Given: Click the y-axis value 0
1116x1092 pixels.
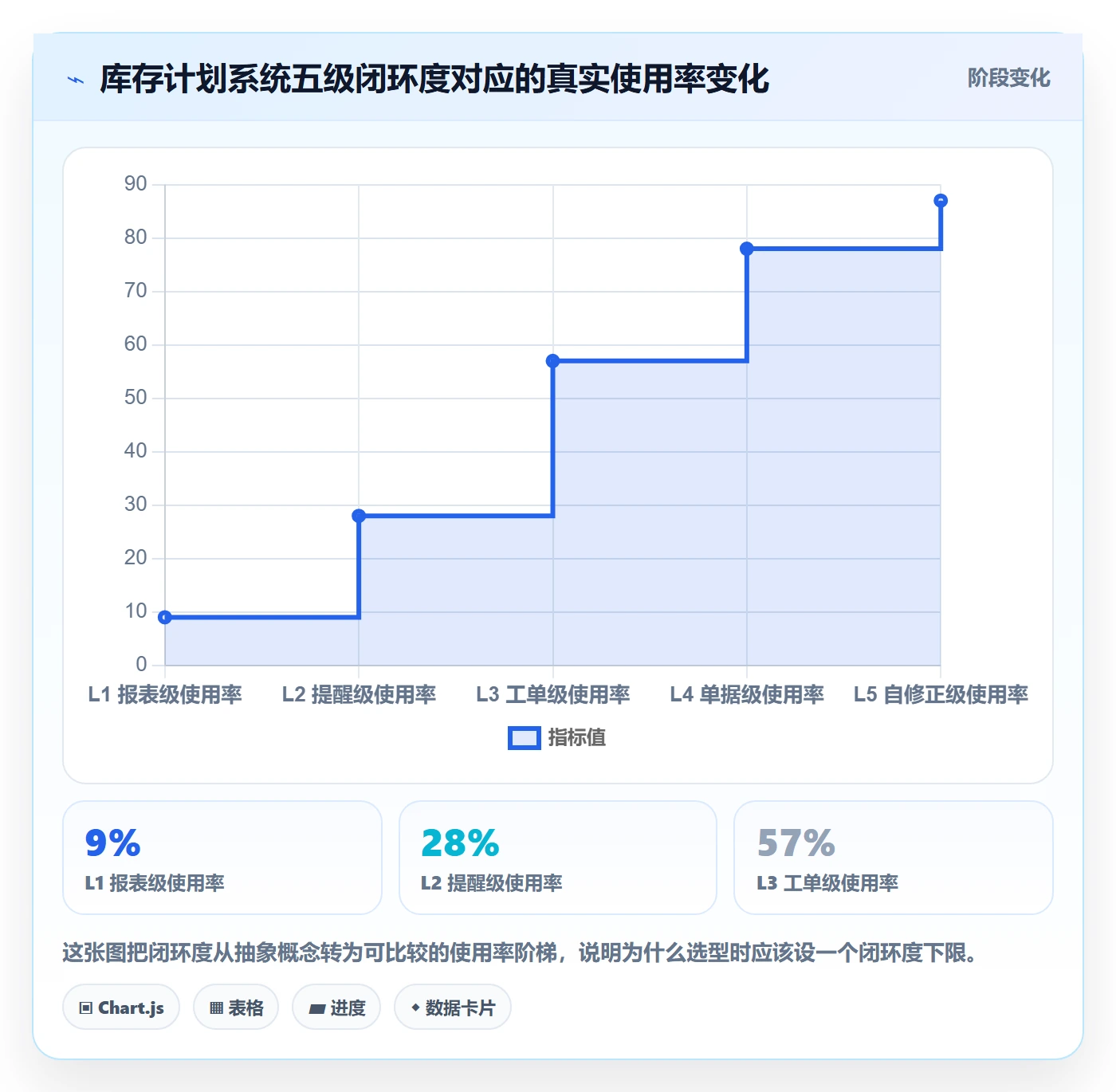Looking at the screenshot, I should [141, 665].
